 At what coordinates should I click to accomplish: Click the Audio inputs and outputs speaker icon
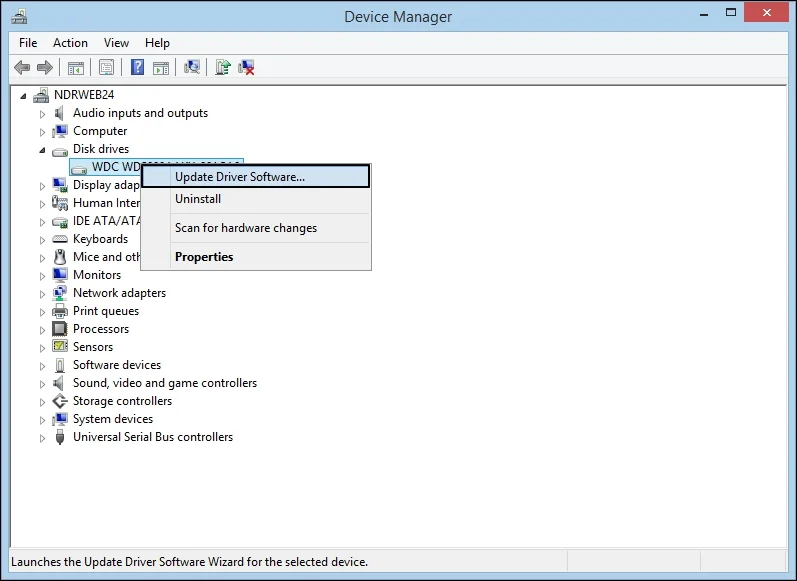pyautogui.click(x=59, y=113)
